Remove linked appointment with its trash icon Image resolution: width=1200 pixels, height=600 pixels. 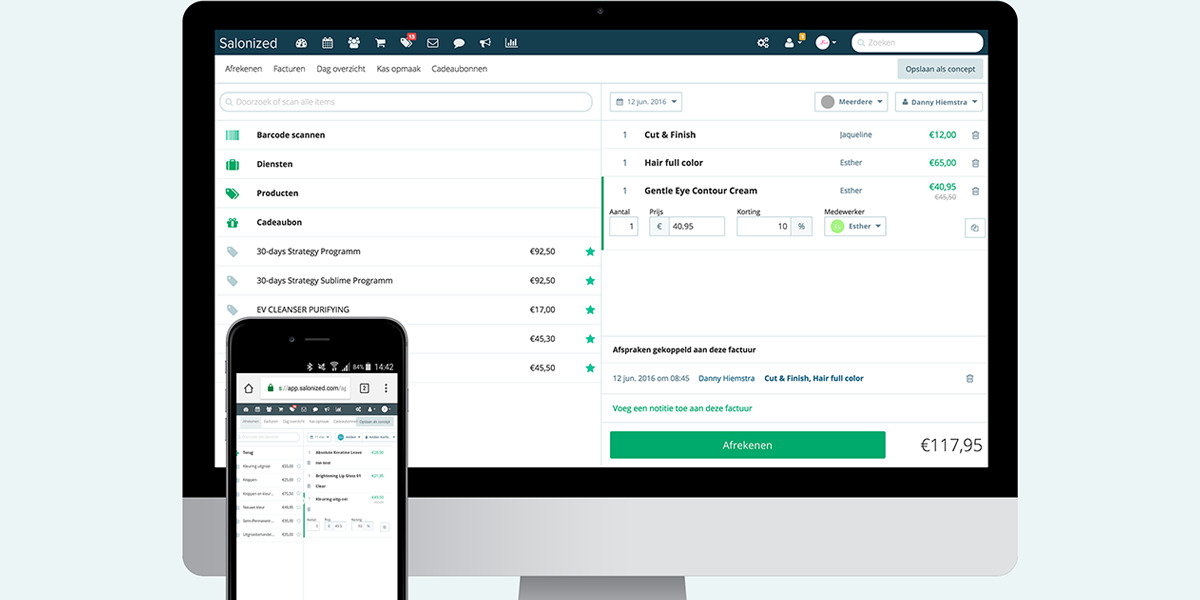[969, 379]
